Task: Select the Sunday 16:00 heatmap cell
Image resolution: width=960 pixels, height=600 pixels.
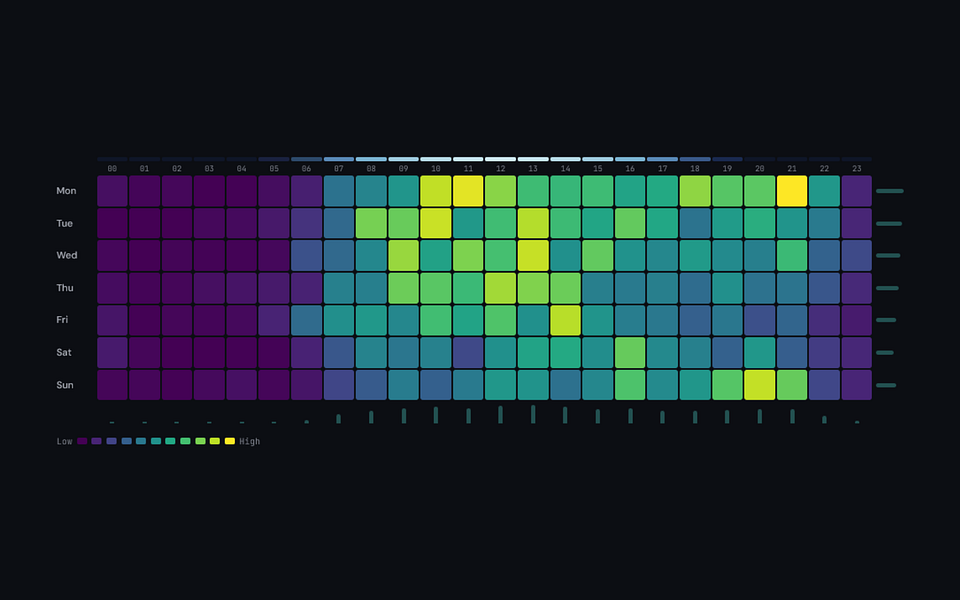Action: pos(630,385)
